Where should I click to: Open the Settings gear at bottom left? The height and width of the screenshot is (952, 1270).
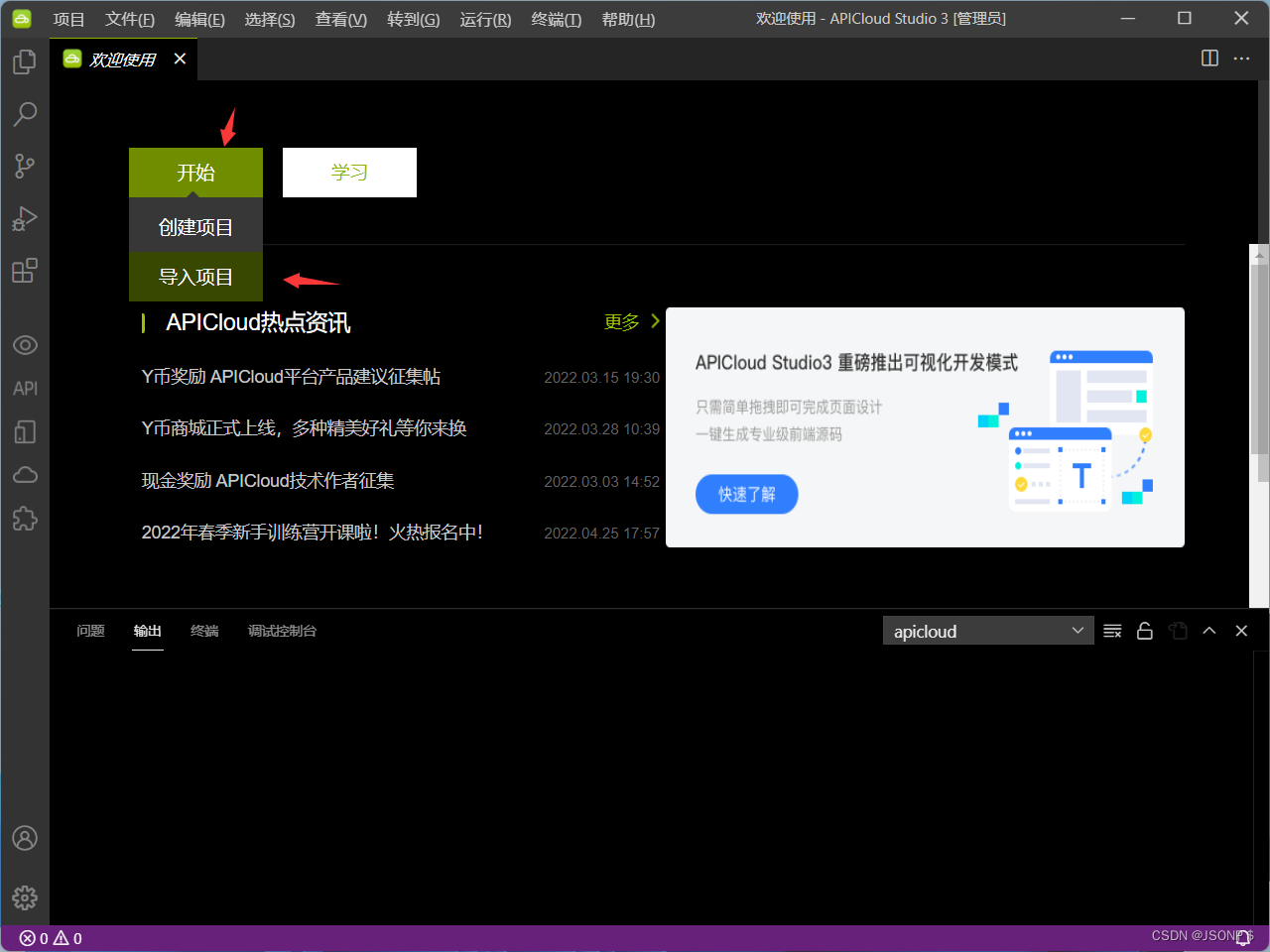point(25,897)
